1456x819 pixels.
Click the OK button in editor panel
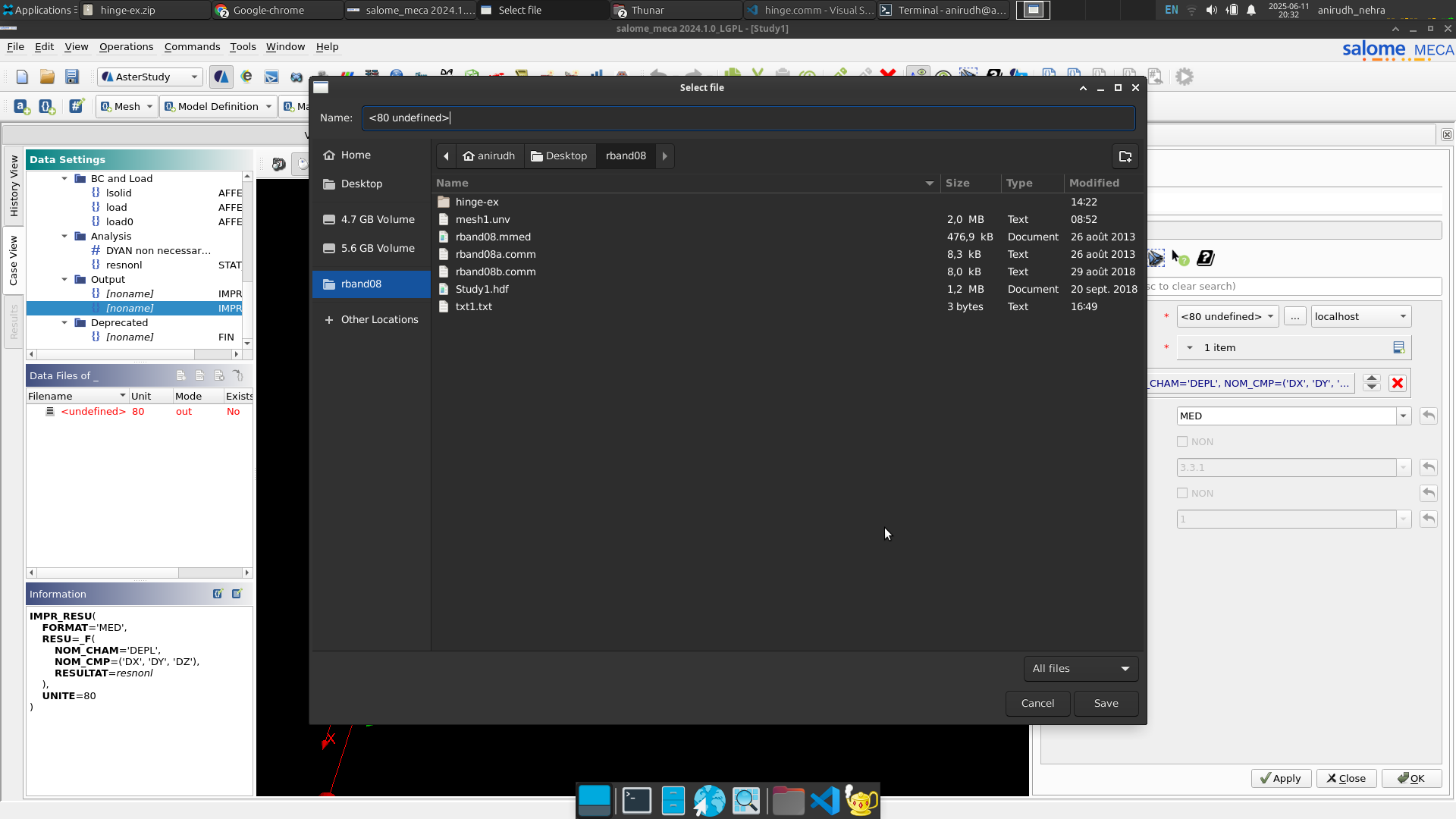click(x=1411, y=779)
